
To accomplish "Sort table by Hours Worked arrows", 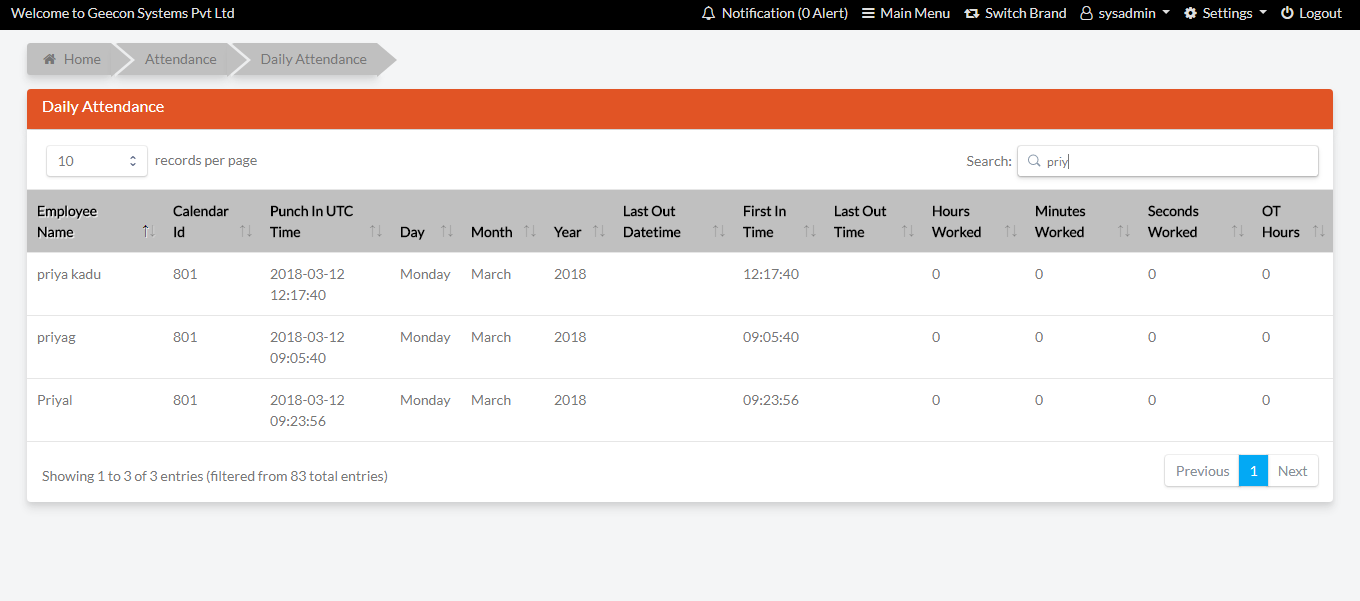I will (x=1010, y=232).
